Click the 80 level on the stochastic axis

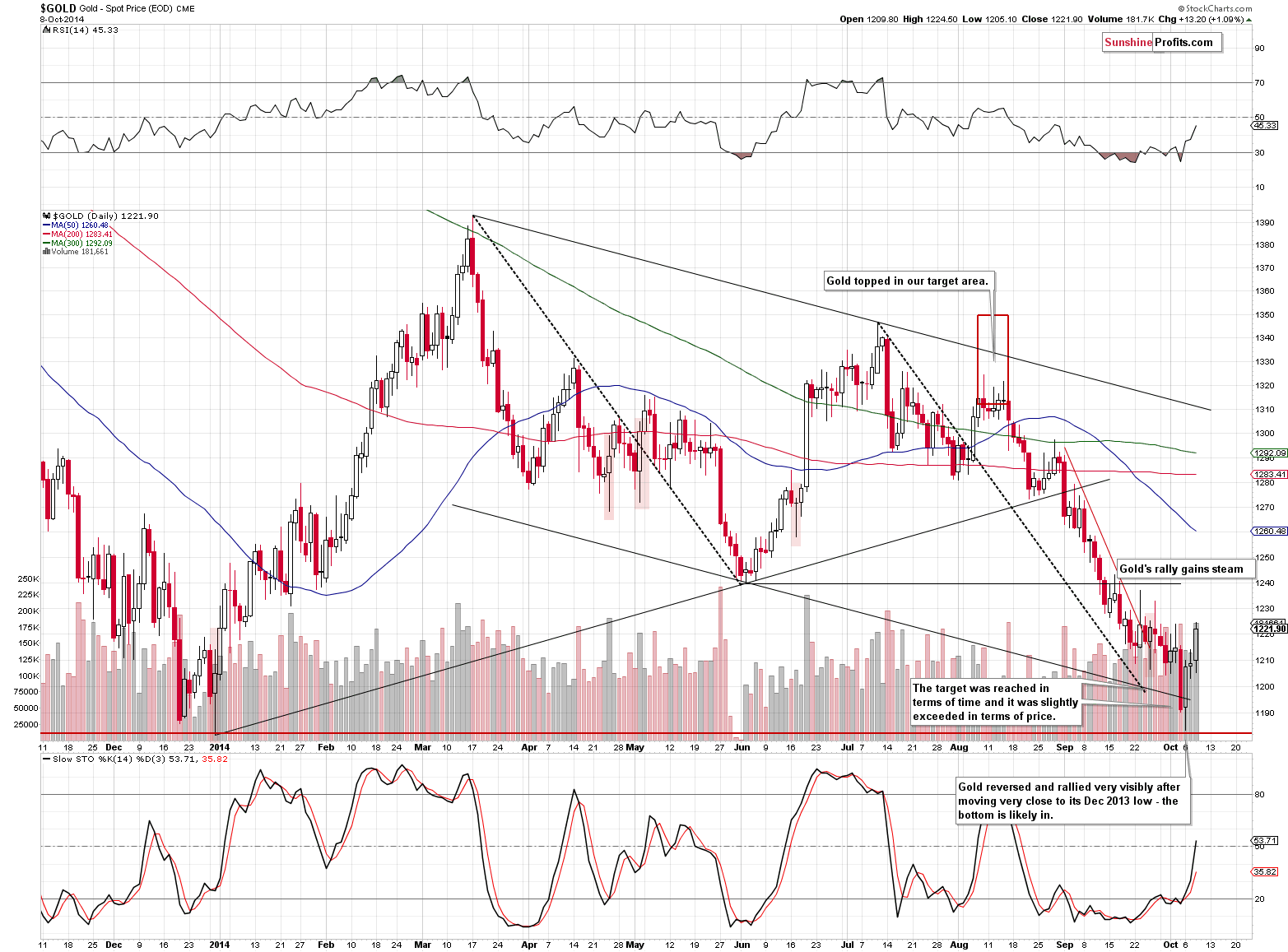pyautogui.click(x=1260, y=794)
